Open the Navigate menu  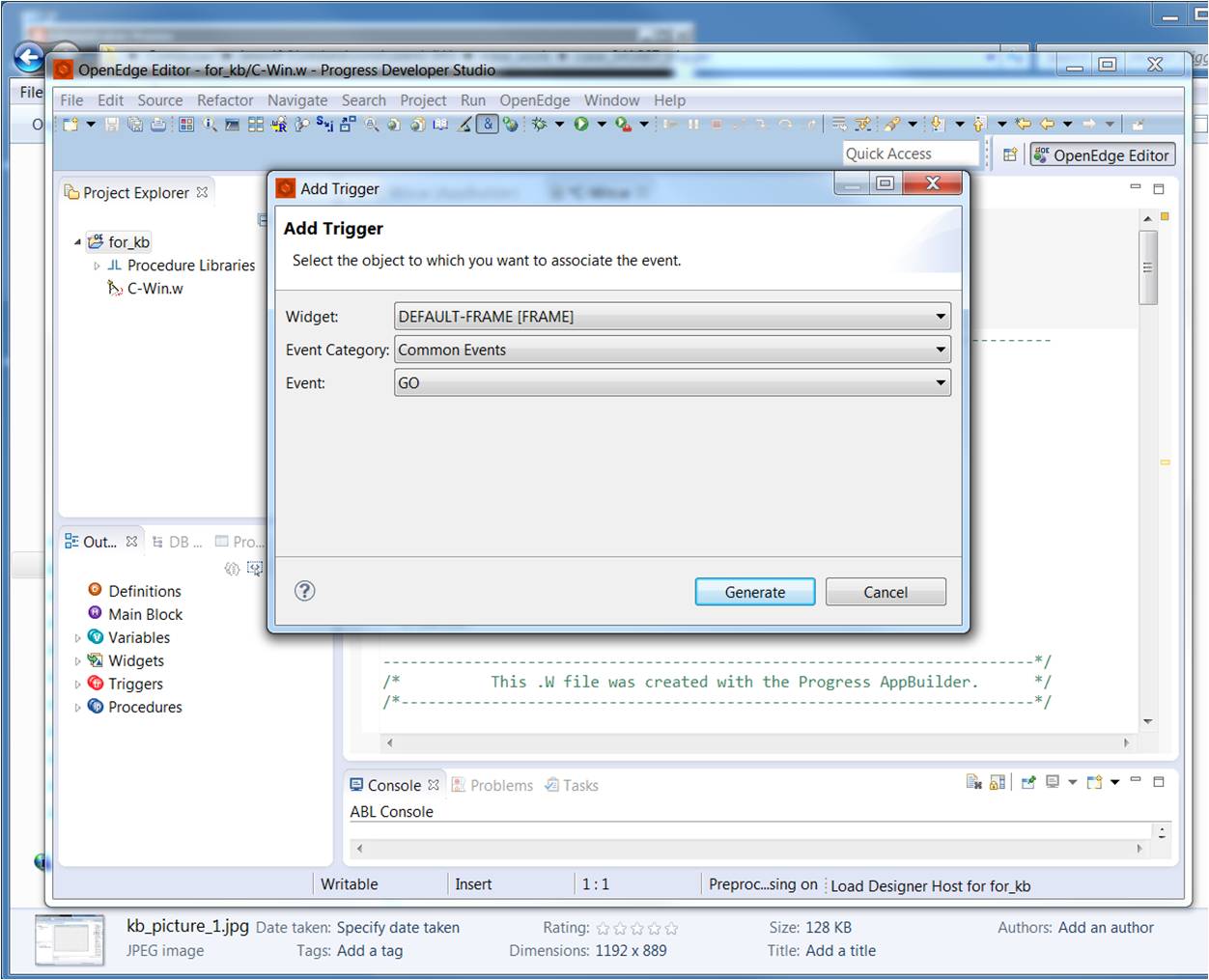[297, 99]
